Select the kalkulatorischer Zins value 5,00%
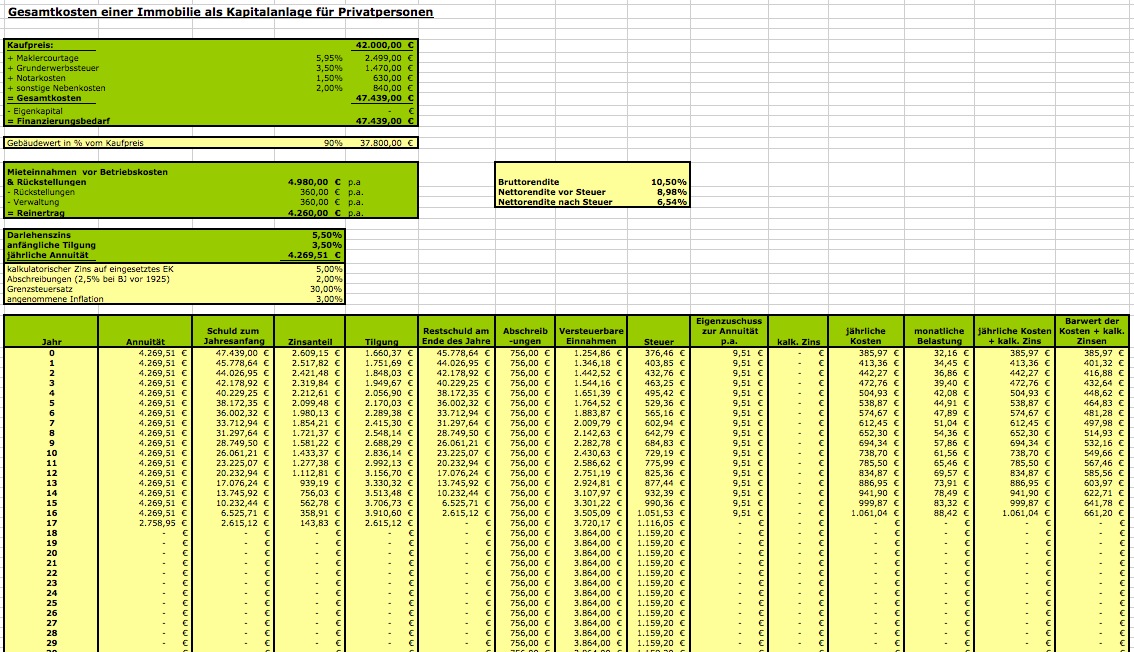This screenshot has width=1134, height=652. click(x=329, y=269)
